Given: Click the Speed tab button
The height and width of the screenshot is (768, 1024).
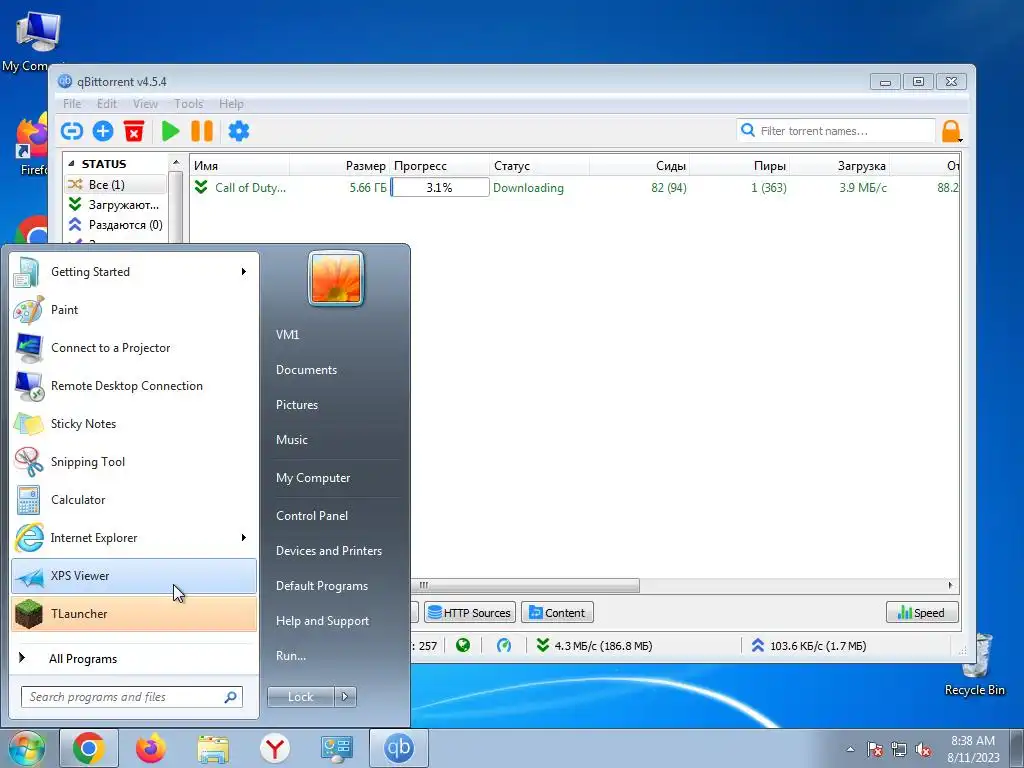Looking at the screenshot, I should pos(922,613).
